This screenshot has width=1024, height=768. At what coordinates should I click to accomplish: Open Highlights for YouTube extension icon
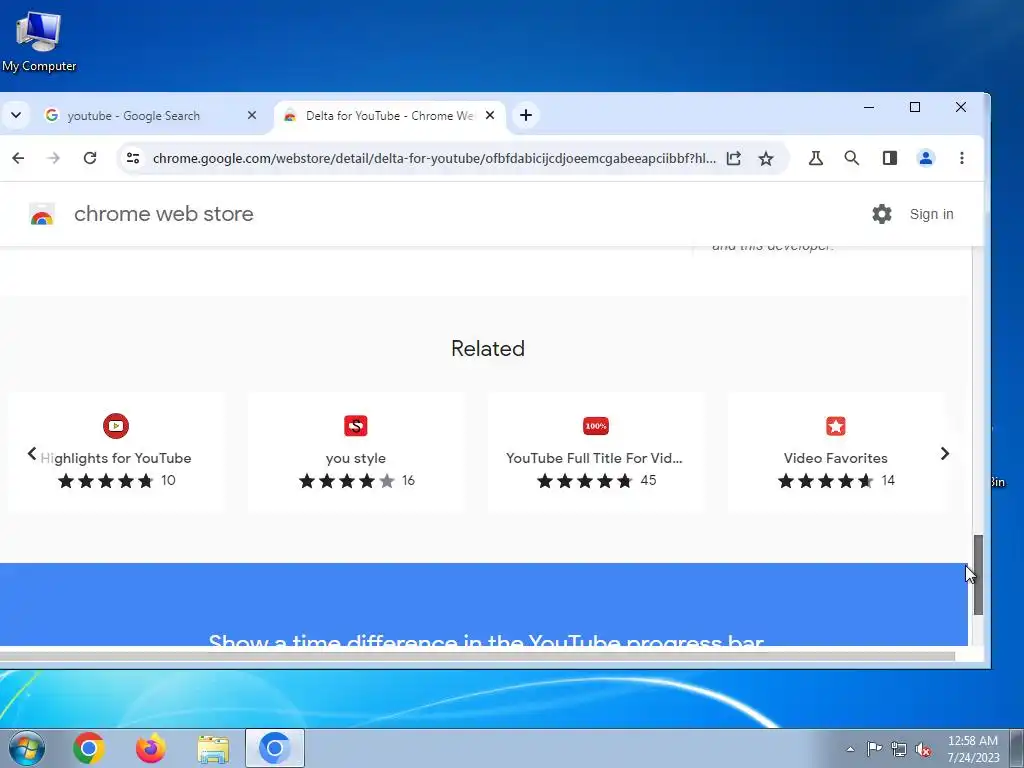[x=116, y=426]
